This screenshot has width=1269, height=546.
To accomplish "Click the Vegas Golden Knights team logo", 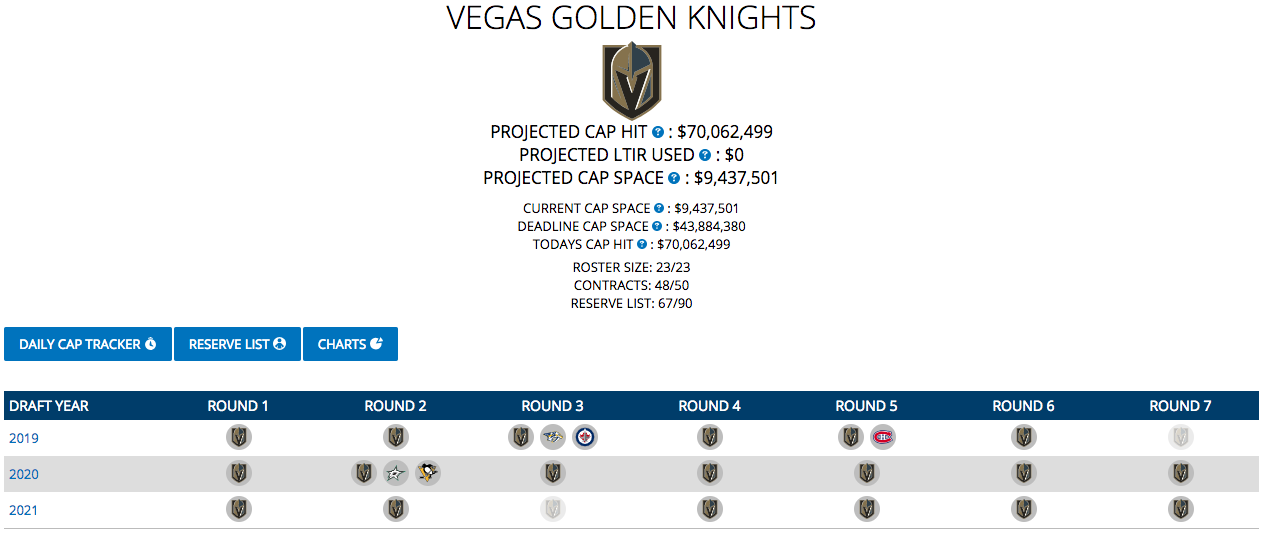I will pos(631,81).
